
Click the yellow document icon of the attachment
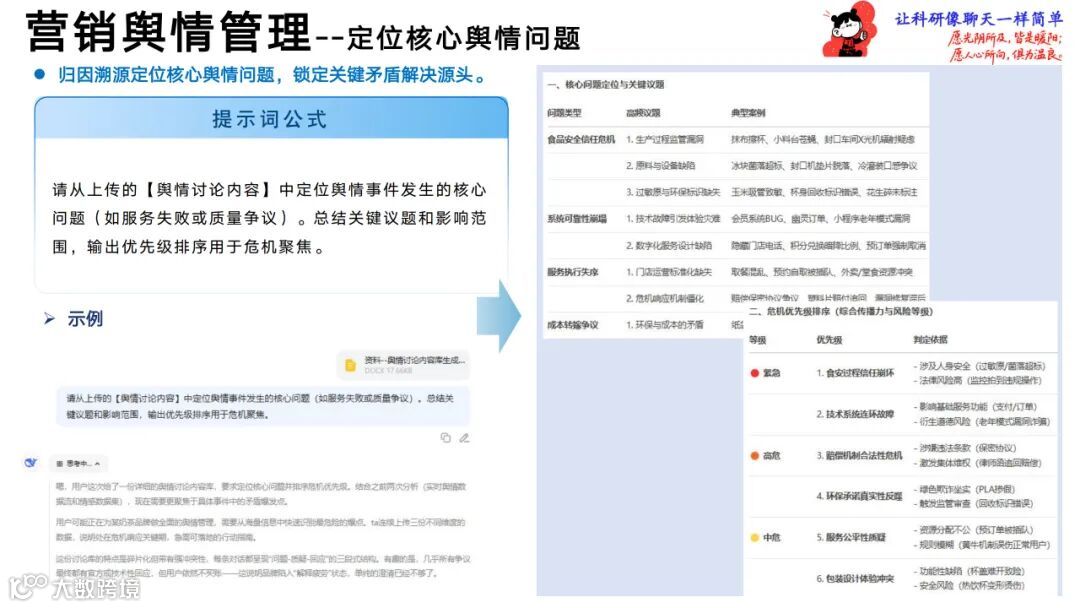(x=350, y=365)
